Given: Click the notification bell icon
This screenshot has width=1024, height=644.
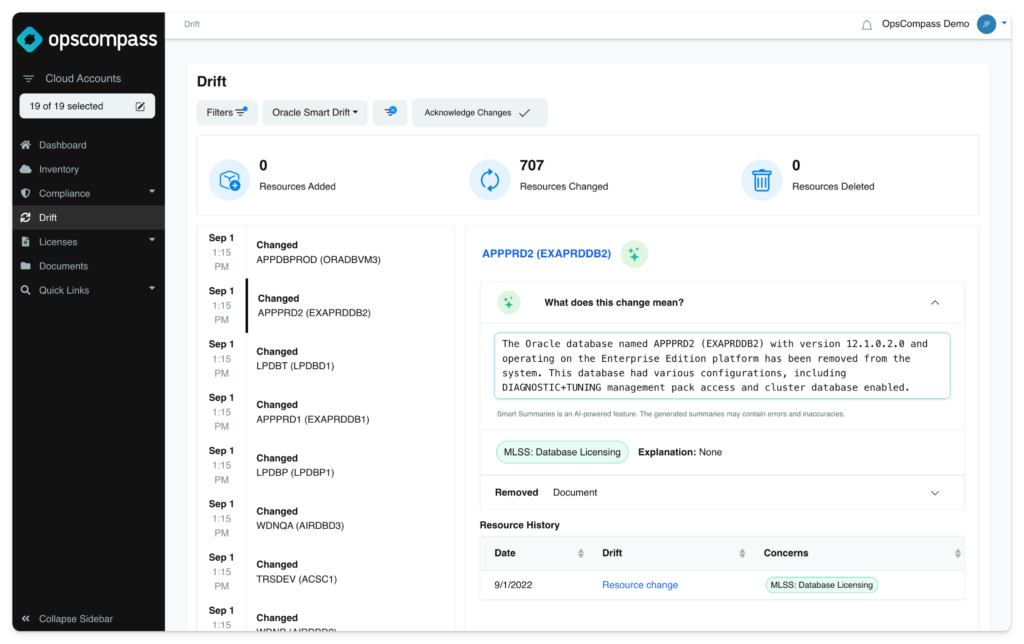Looking at the screenshot, I should pyautogui.click(x=867, y=25).
